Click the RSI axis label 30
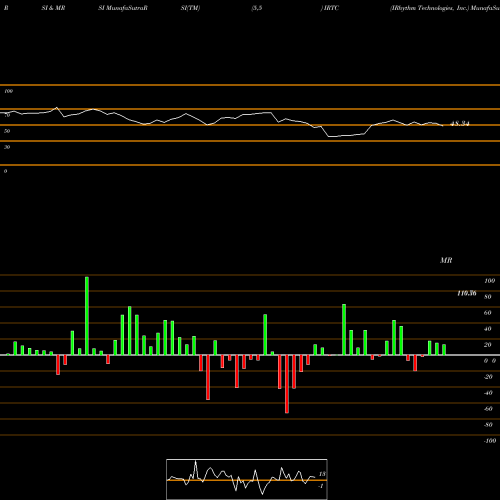Screen dimensions: 500x500 (7, 147)
